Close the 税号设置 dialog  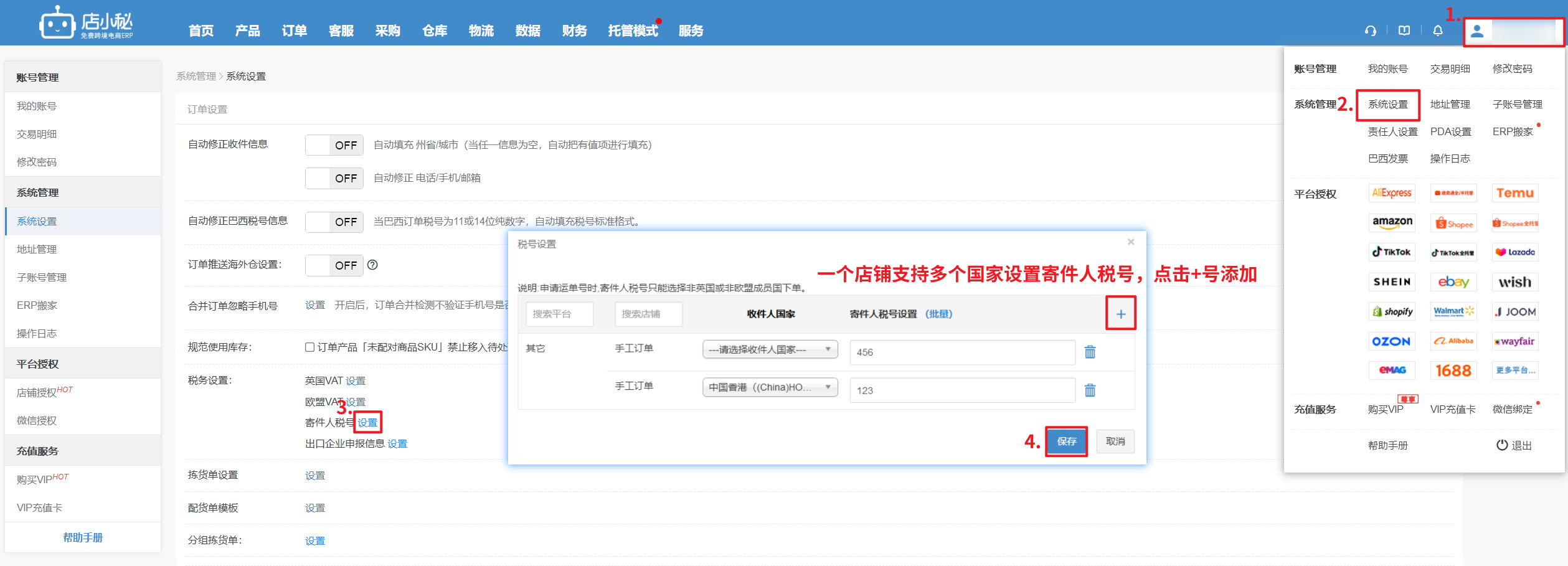pos(1131,242)
